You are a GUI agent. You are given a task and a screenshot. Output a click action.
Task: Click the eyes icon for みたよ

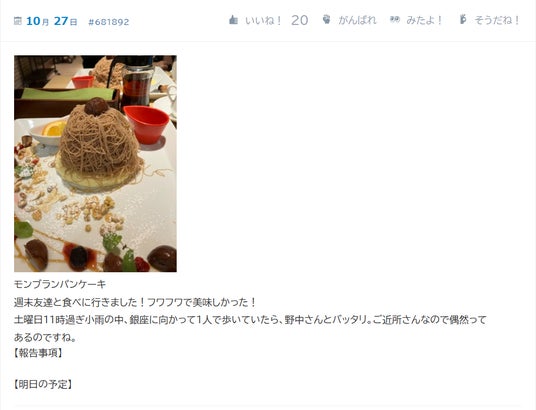point(394,19)
